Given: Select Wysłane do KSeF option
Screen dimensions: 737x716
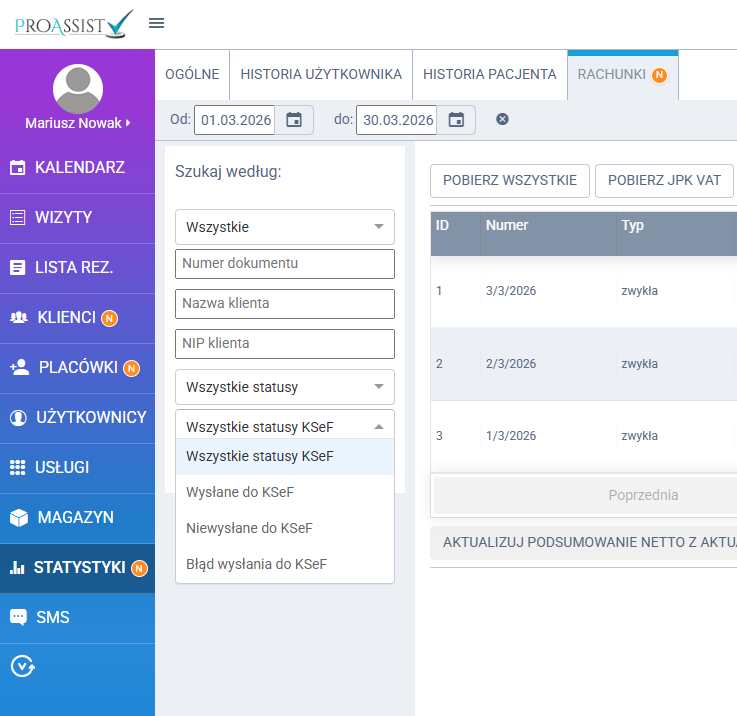Looking at the screenshot, I should point(240,492).
